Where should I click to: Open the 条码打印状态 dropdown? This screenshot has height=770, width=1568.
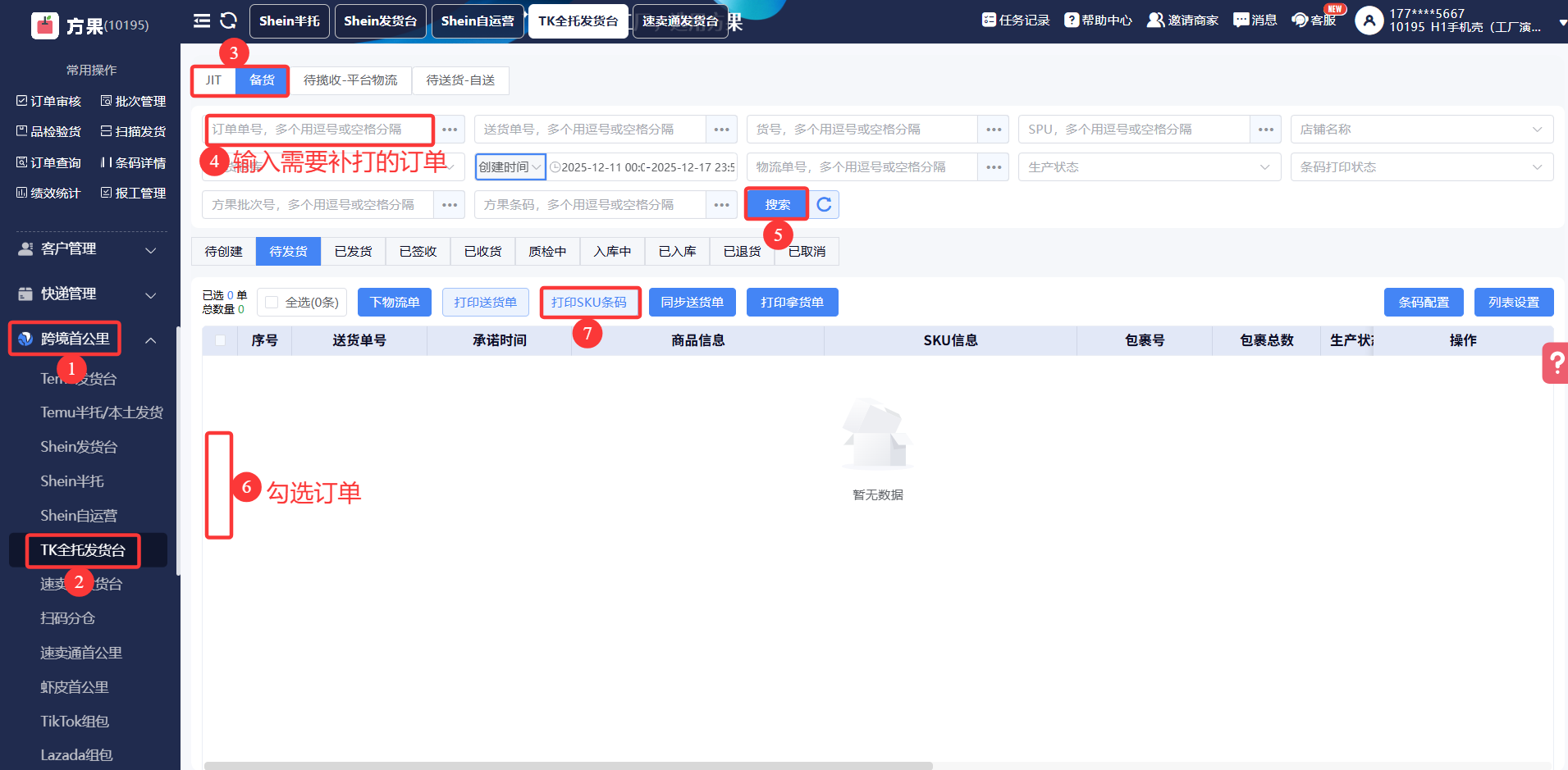coord(1421,167)
